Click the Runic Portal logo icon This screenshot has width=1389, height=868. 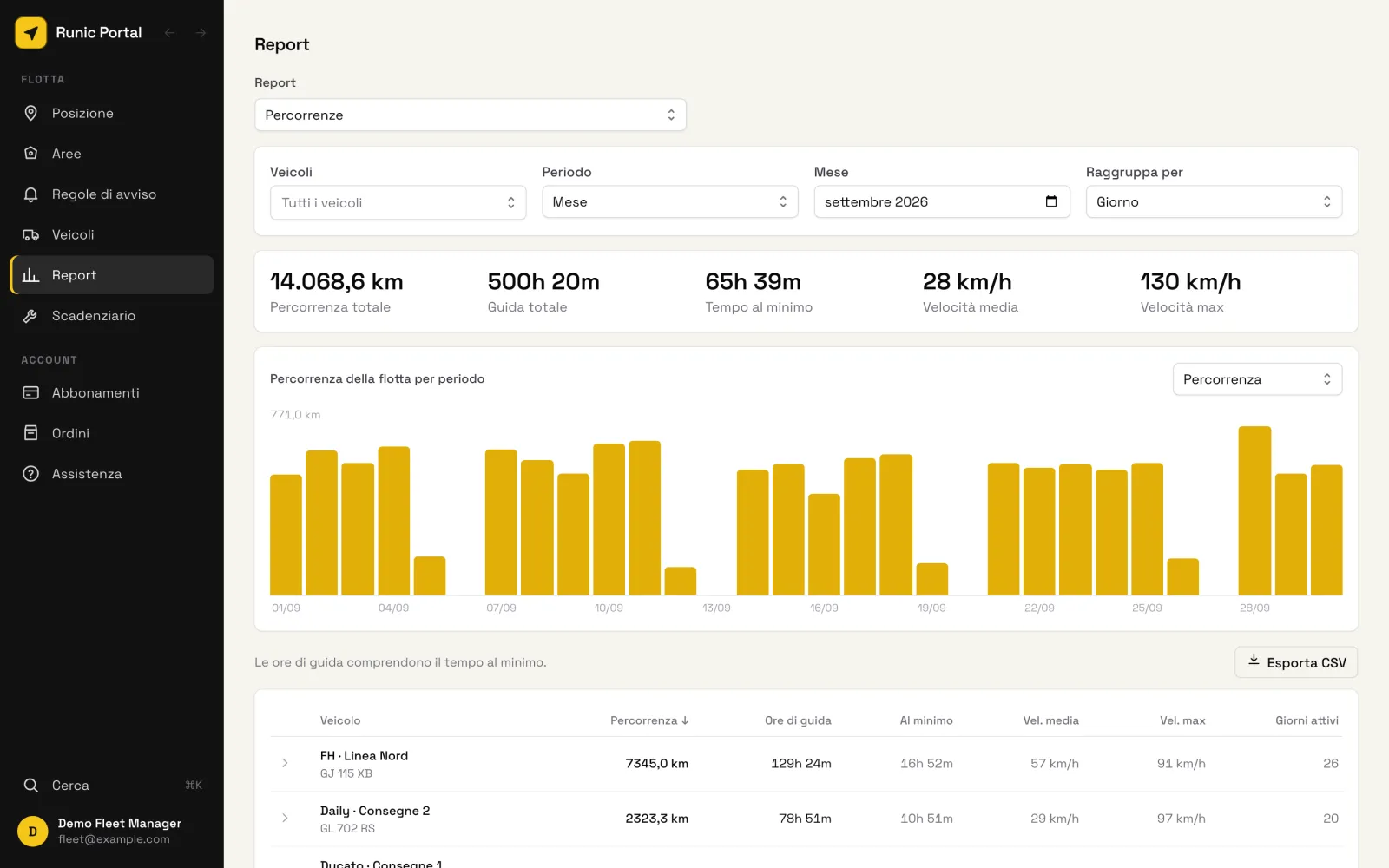click(x=31, y=33)
